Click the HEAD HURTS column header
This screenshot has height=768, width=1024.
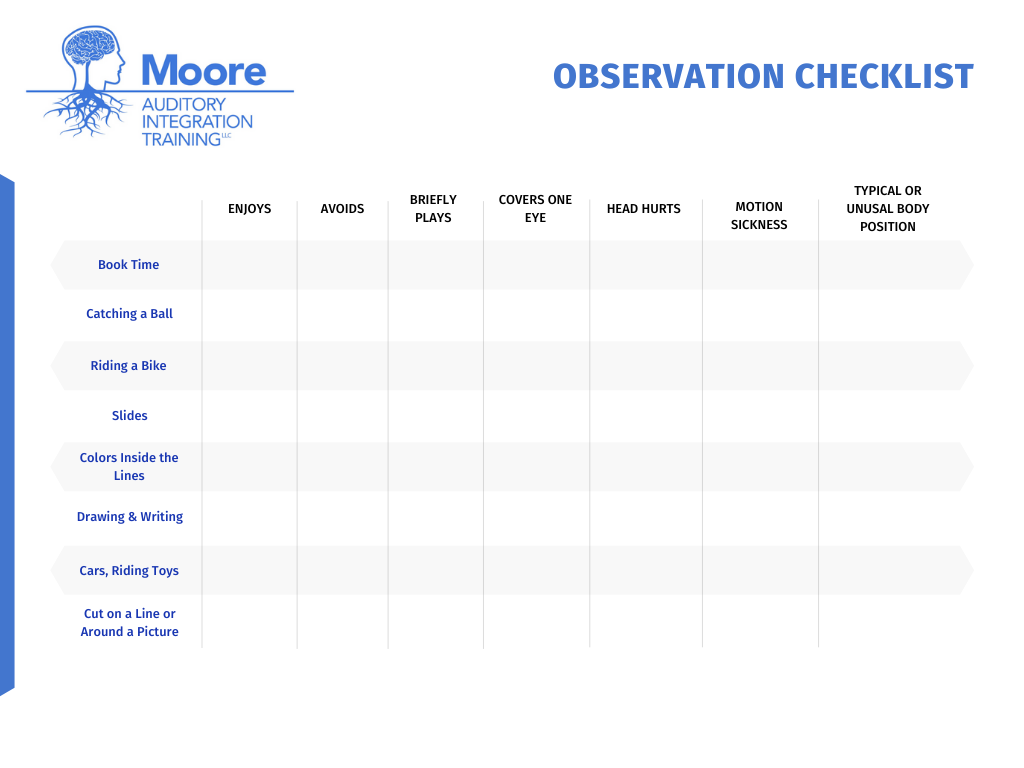pos(644,208)
